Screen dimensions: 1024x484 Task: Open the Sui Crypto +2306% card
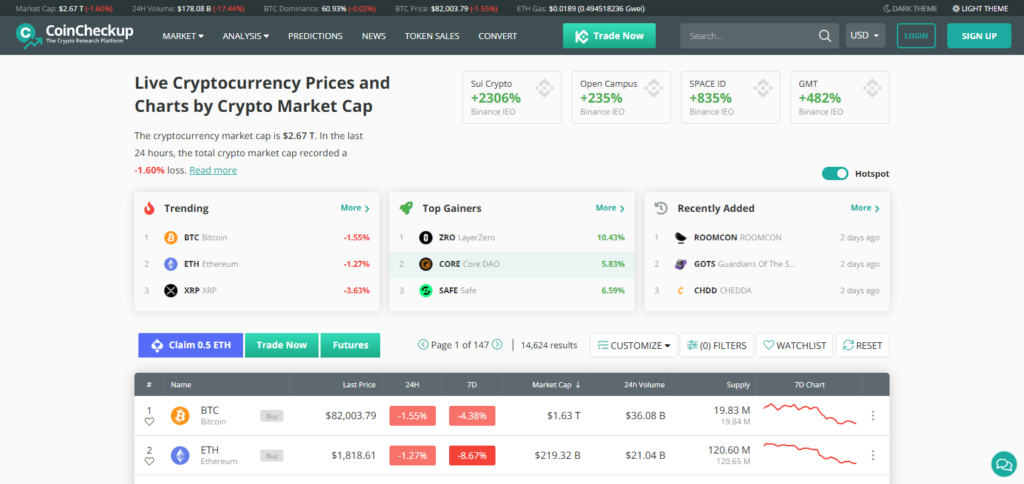pyautogui.click(x=512, y=97)
